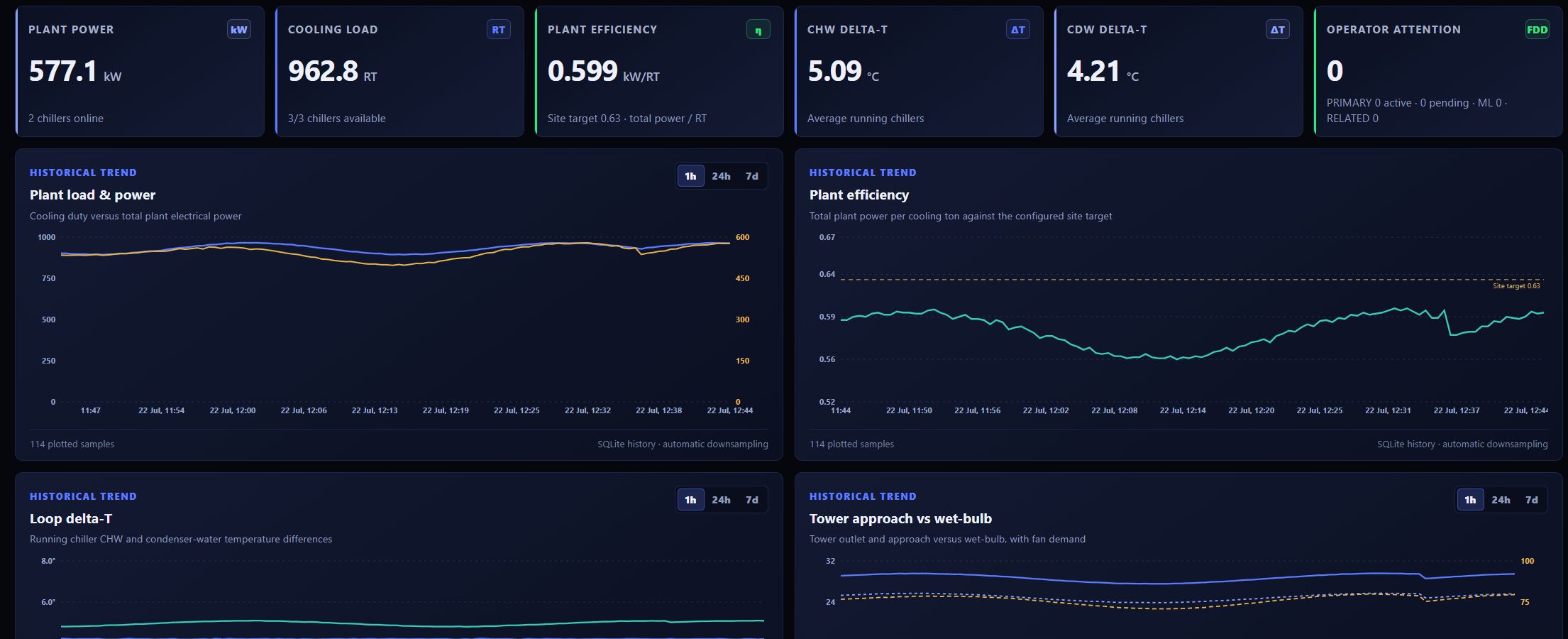This screenshot has width=1568, height=639.
Task: Click the 5.09 CHW delta-T value
Action: click(x=834, y=71)
